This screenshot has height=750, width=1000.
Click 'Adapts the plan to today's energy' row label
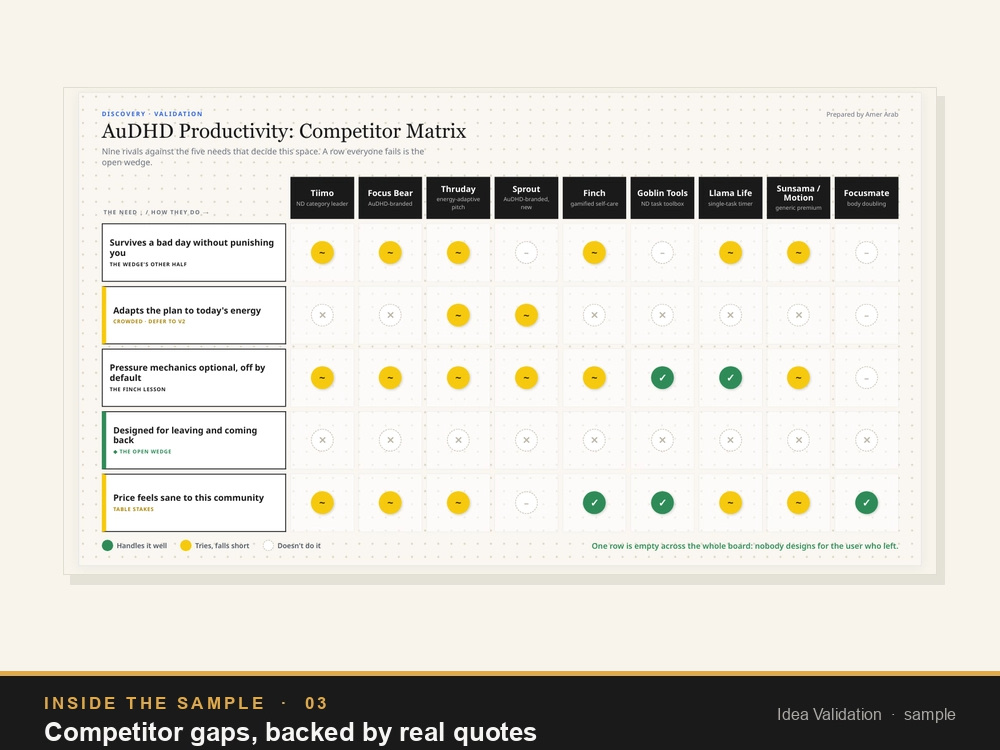[x=194, y=315]
